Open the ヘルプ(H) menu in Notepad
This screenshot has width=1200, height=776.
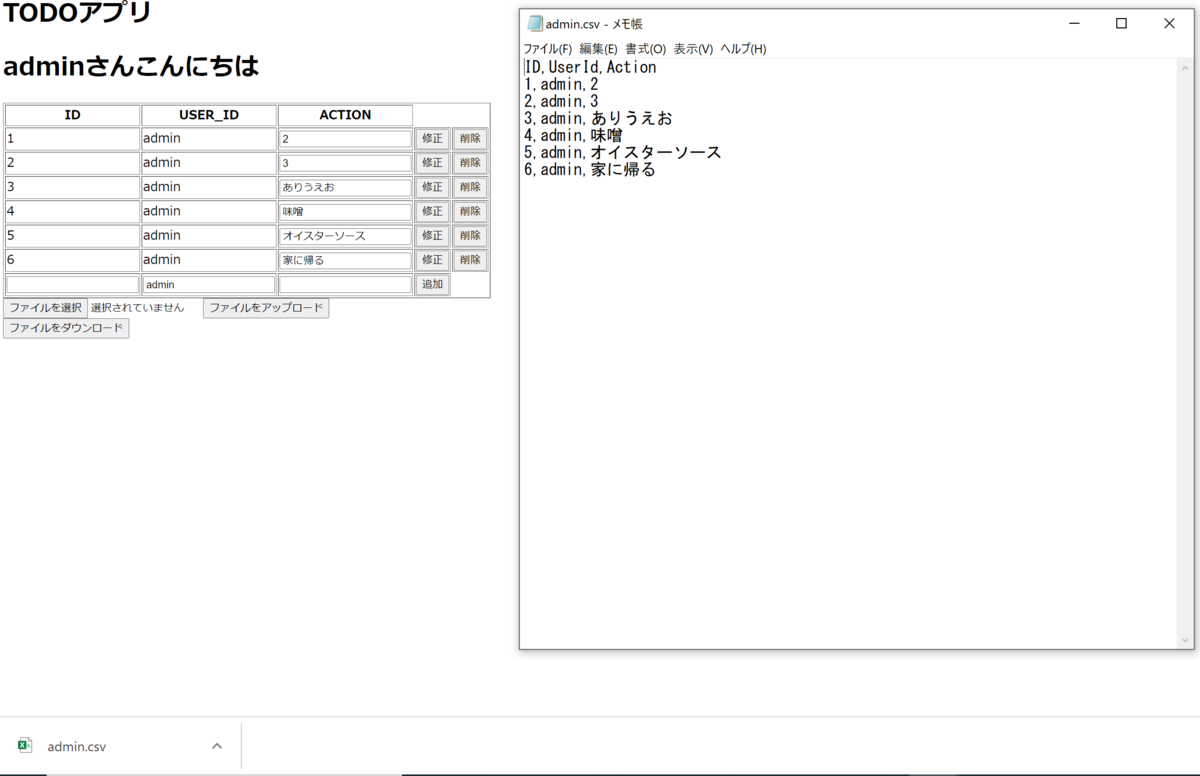(743, 49)
